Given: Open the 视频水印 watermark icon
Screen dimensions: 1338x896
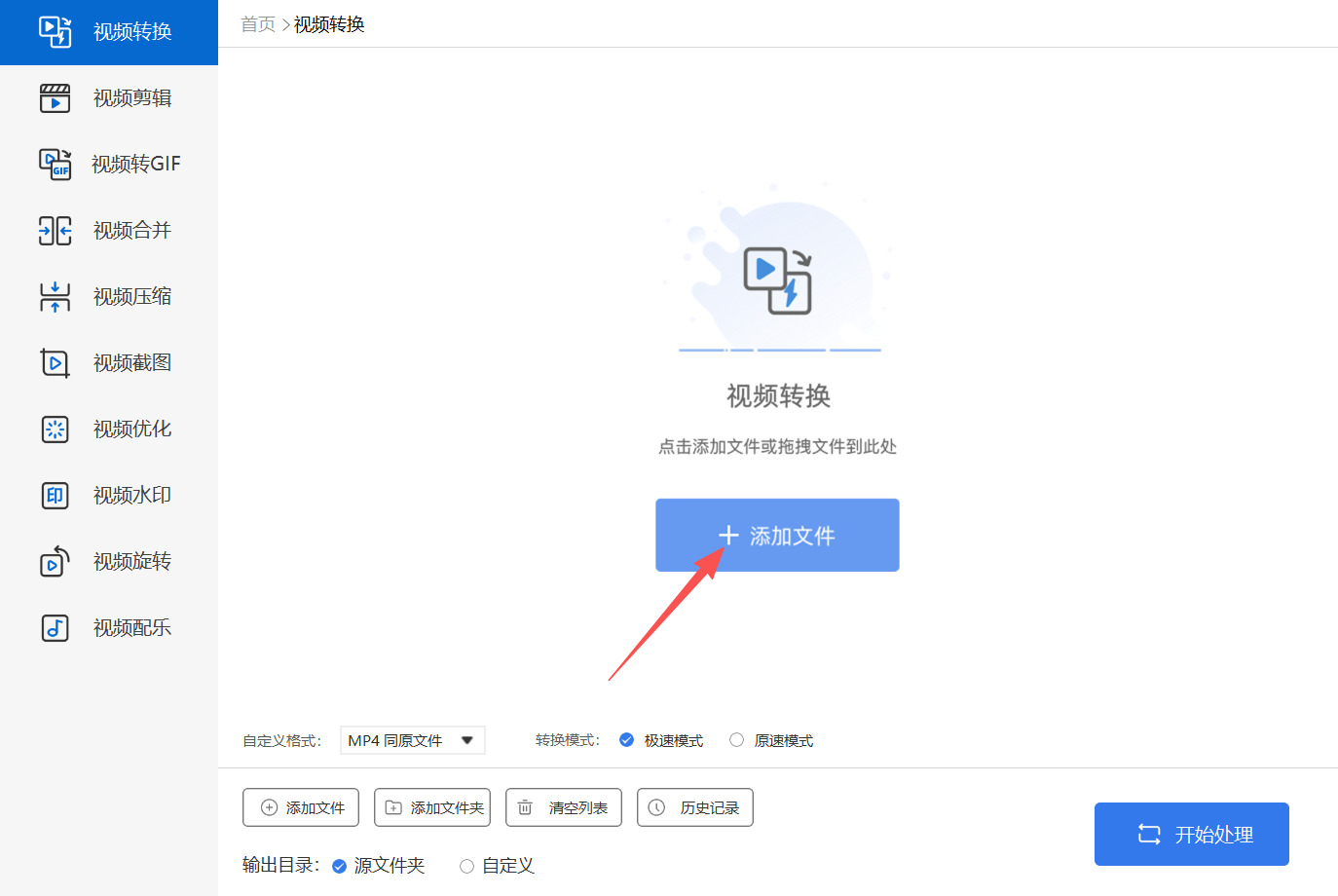Looking at the screenshot, I should pyautogui.click(x=55, y=495).
